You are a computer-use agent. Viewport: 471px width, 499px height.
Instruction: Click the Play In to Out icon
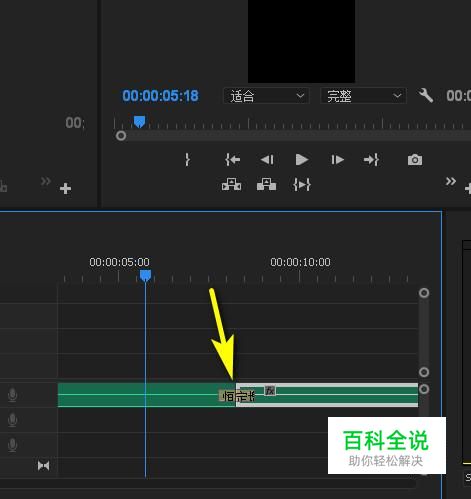click(302, 184)
